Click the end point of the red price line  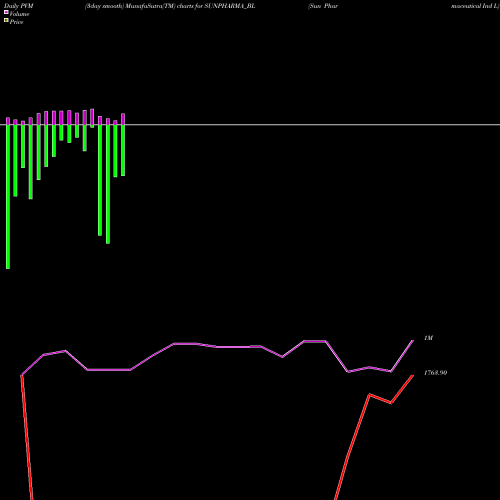coord(413,376)
